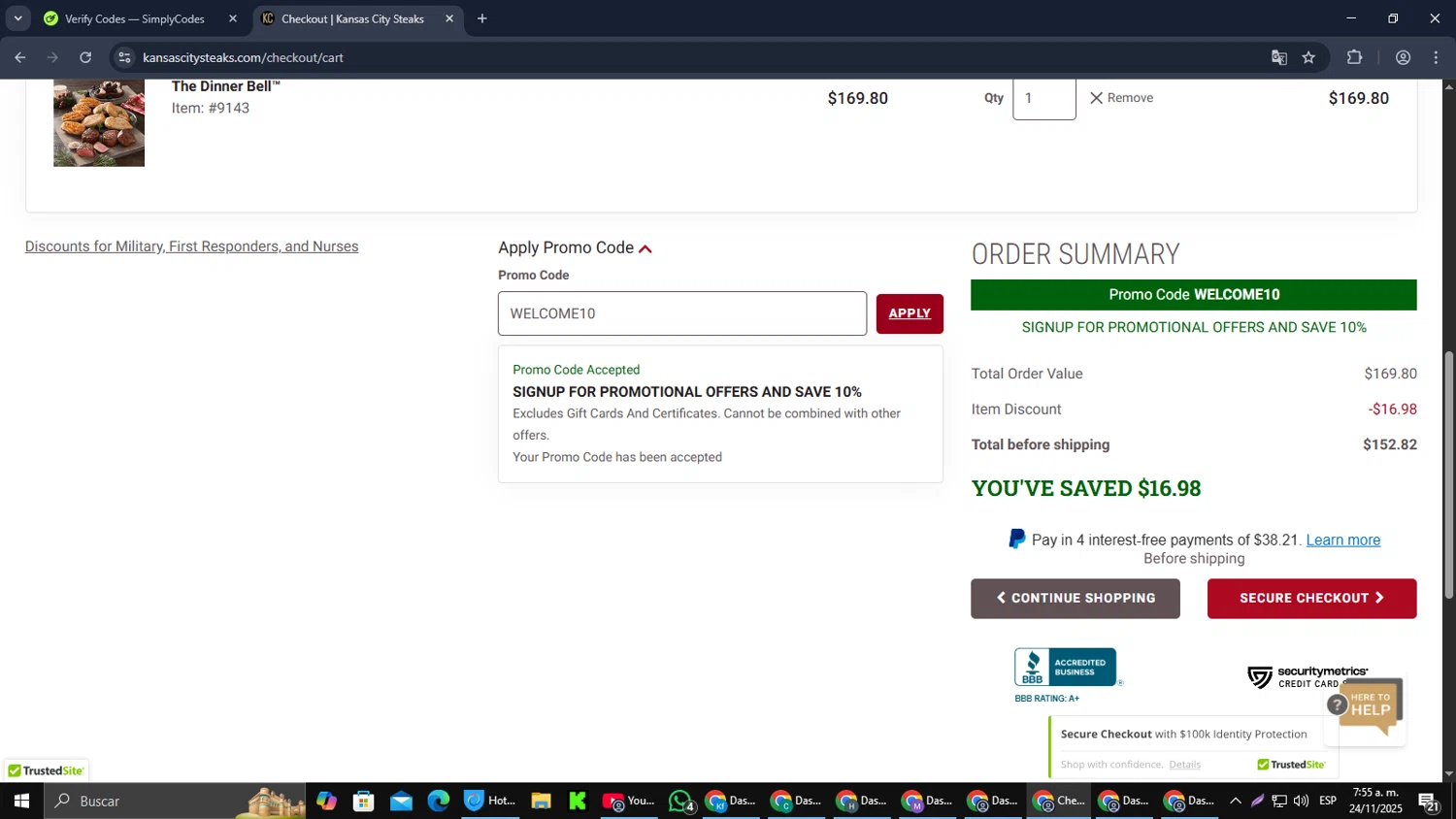Open a new browser tab

coord(482,18)
